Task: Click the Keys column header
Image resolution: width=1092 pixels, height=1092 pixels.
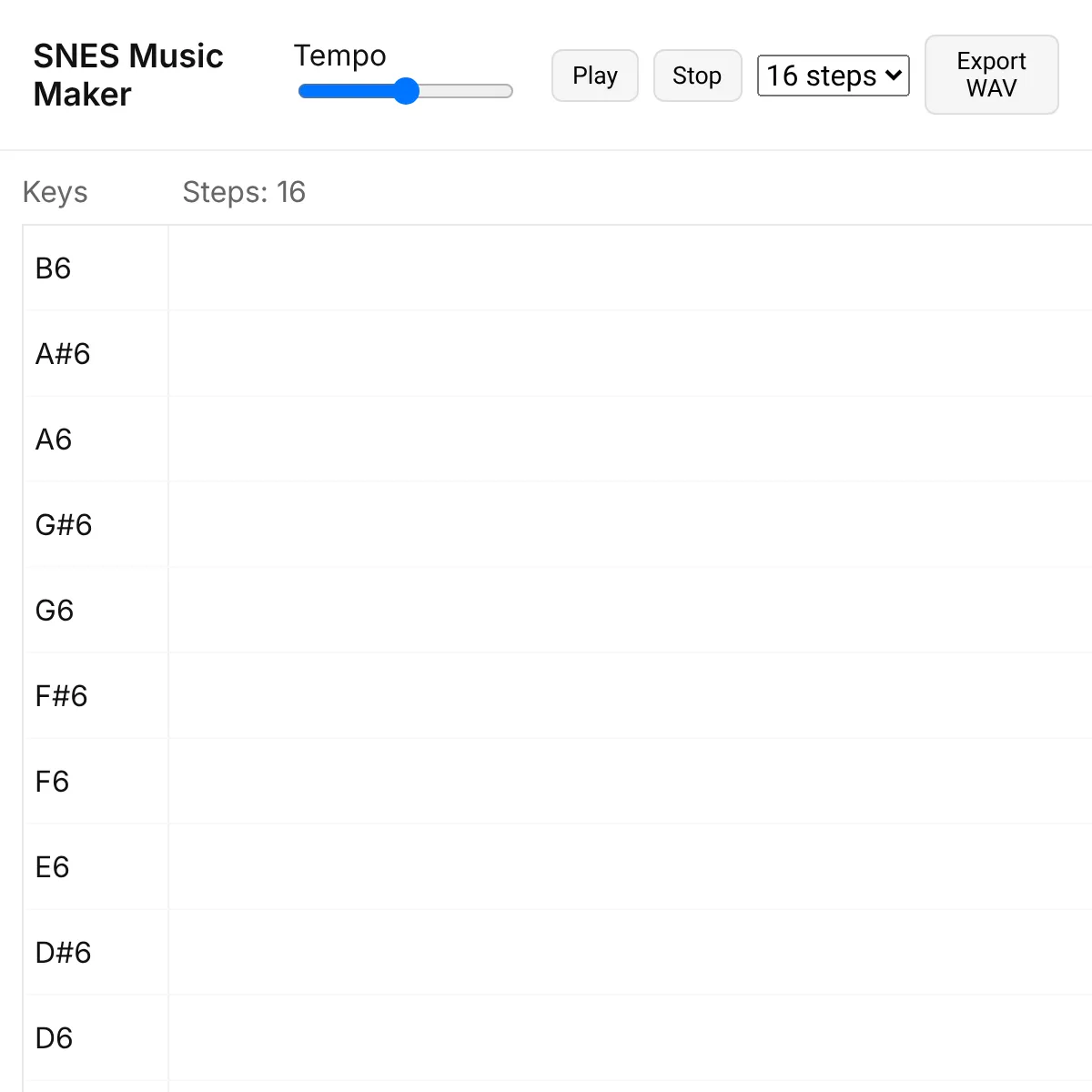Action: pyautogui.click(x=56, y=192)
